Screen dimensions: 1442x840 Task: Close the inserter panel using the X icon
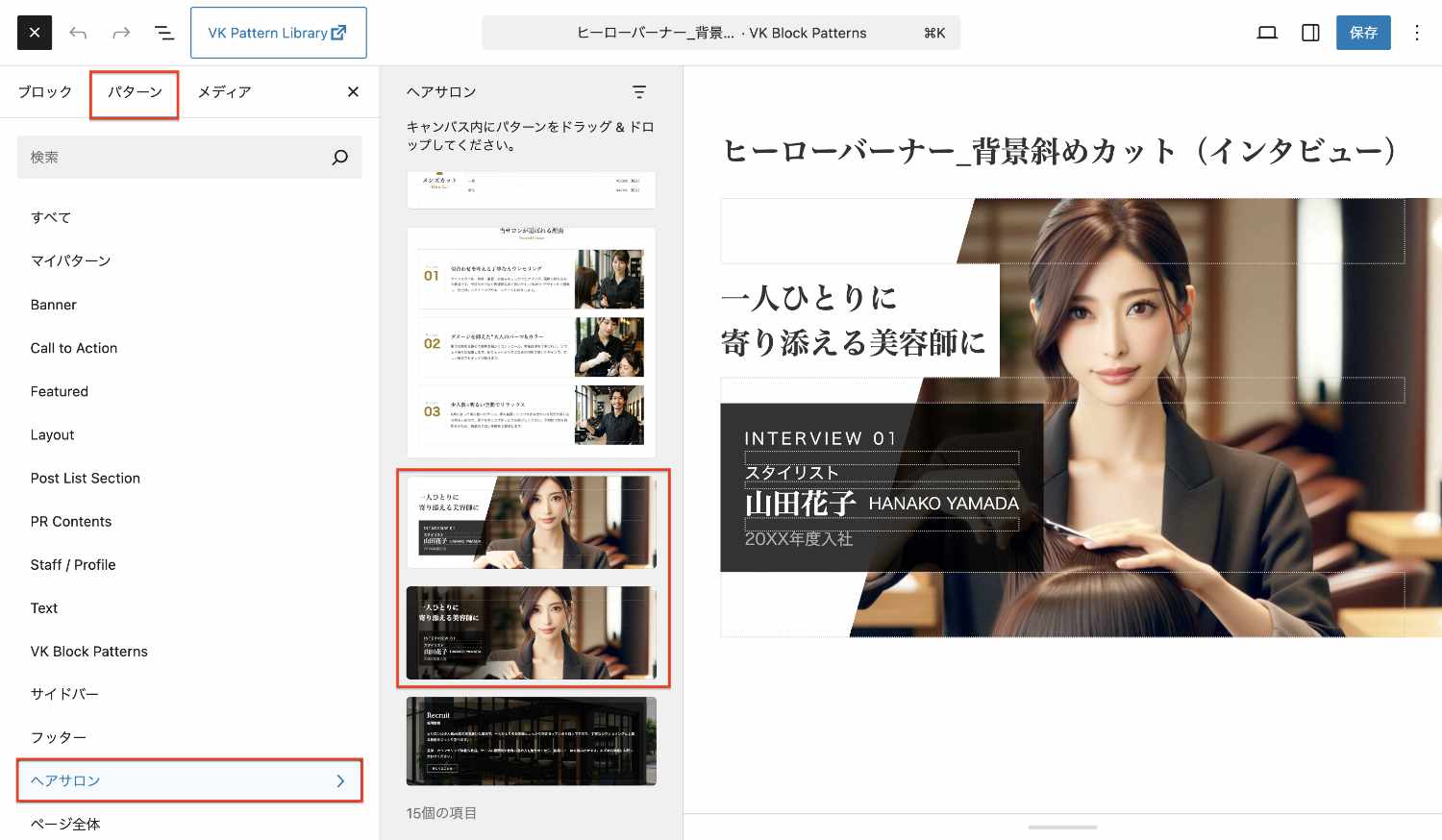point(353,92)
